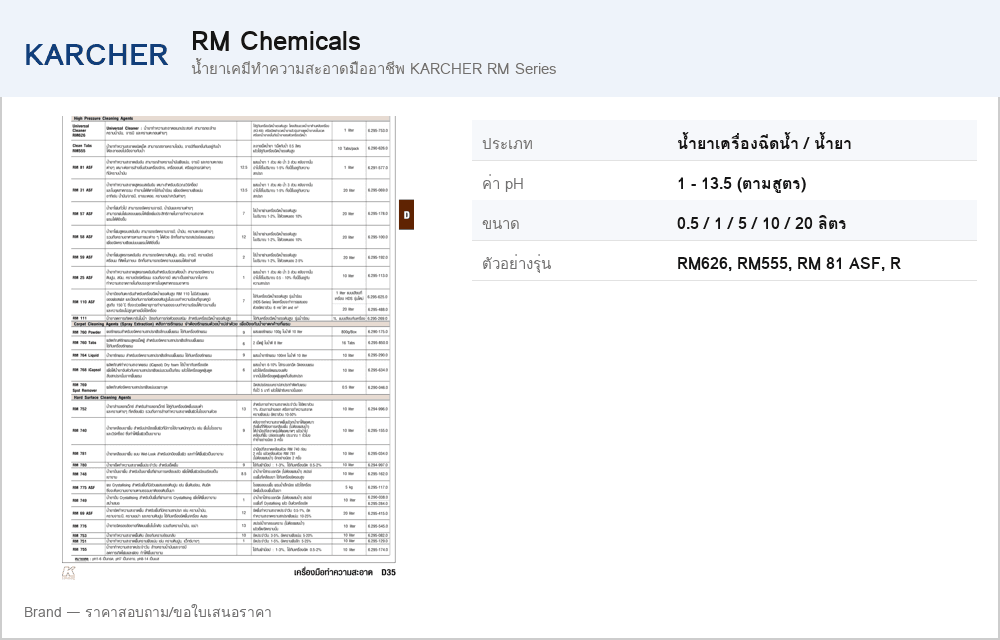Screen dimensions: 1000x640
Task: Click the Brand — ราคาสอบถาม/ขอใบเสนอราคา footer text
Action: [148, 612]
